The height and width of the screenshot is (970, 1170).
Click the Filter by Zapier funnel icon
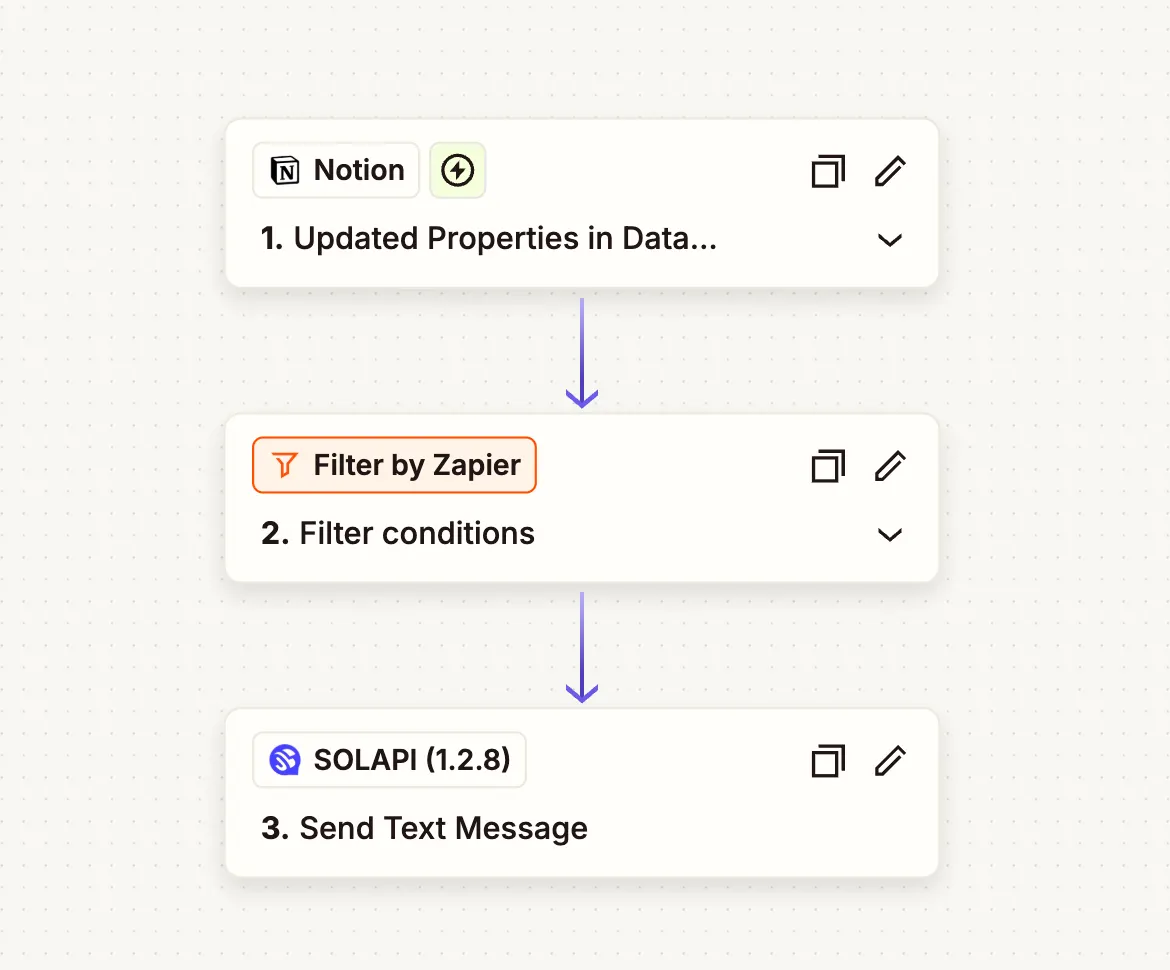click(286, 465)
